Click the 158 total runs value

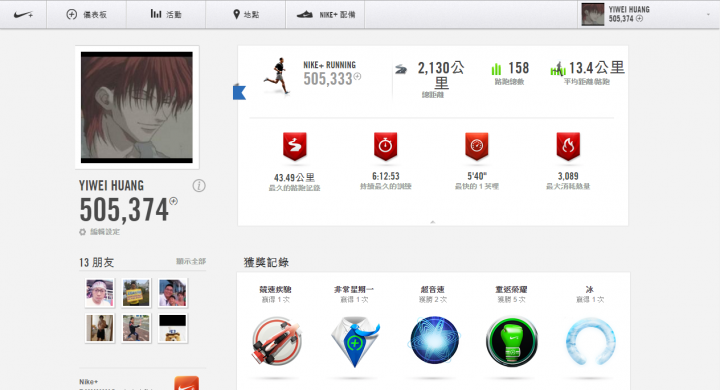coord(519,68)
